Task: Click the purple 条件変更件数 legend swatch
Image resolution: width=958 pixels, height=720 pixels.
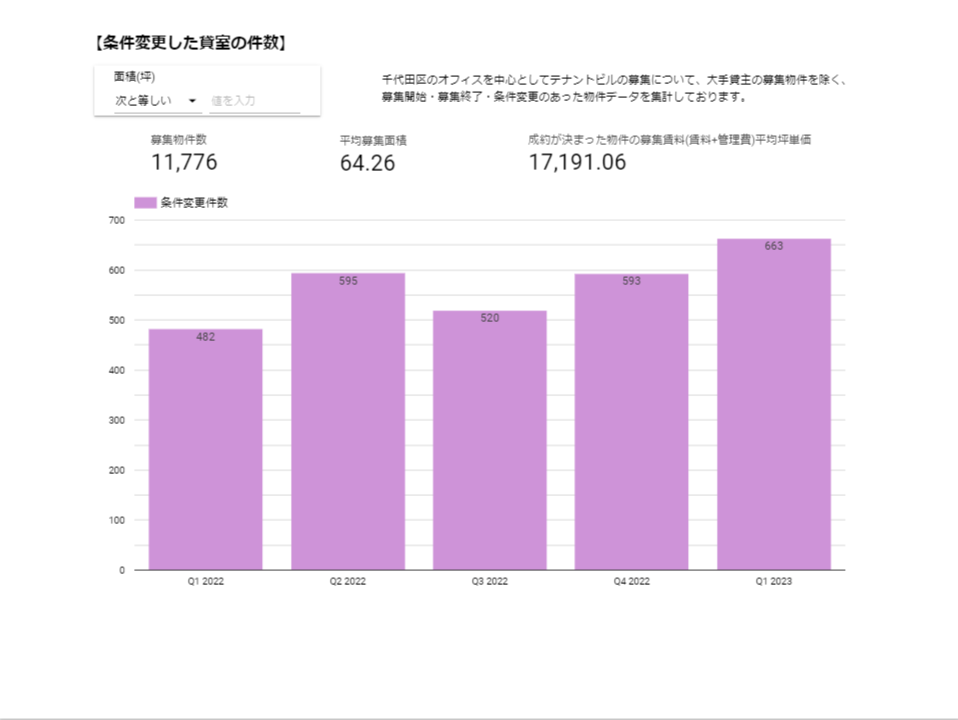Action: pos(145,203)
